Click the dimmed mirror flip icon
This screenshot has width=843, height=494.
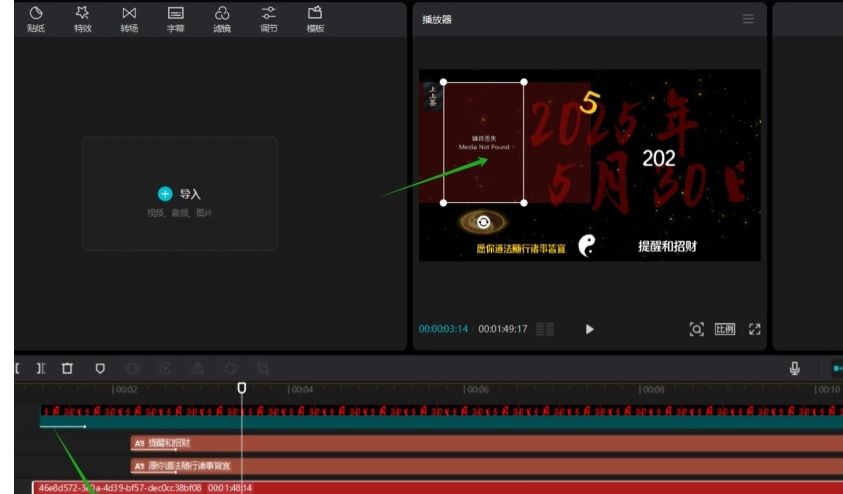click(198, 368)
